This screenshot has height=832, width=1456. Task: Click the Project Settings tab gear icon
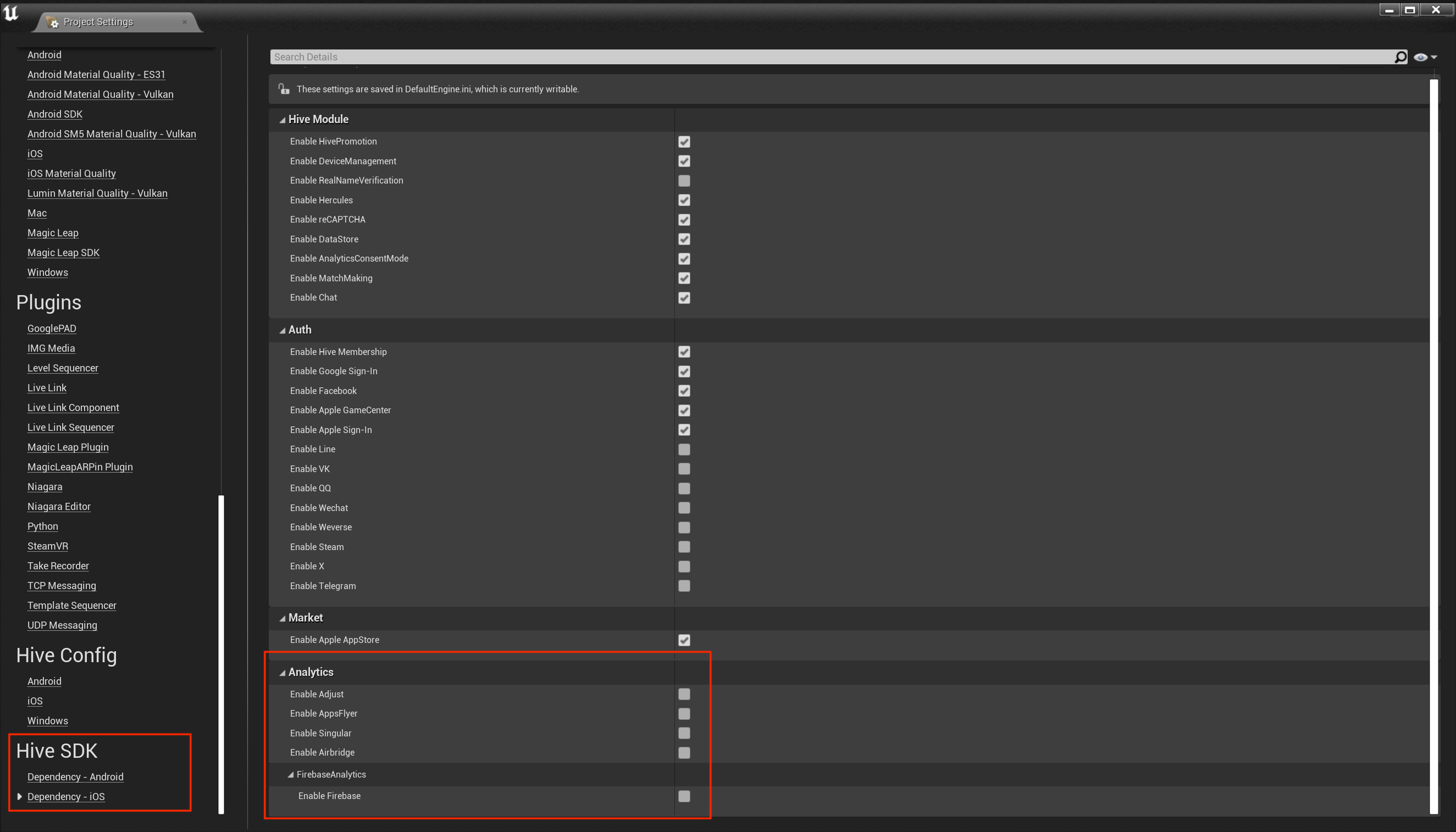53,23
